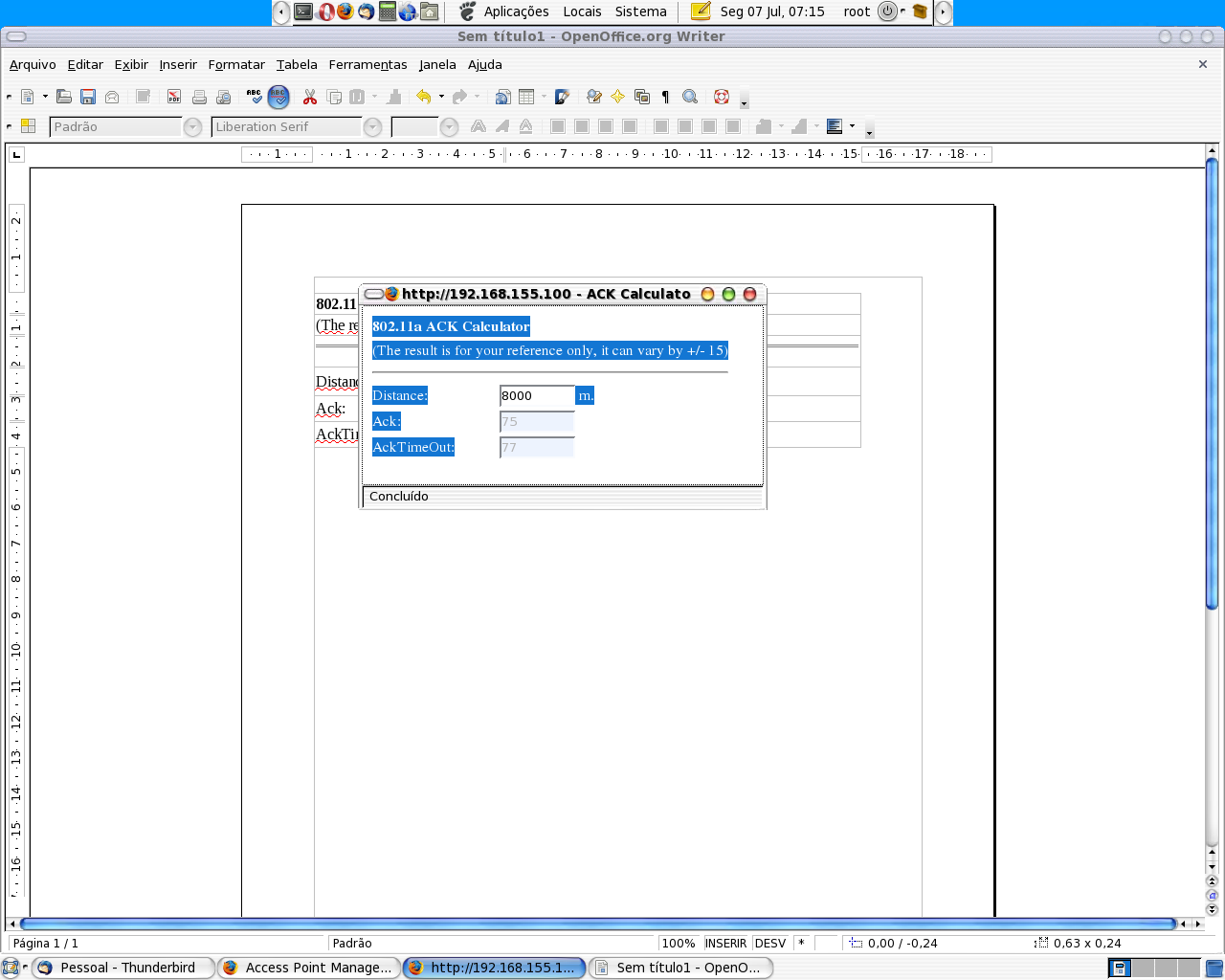Click the Distance input field
This screenshot has width=1225, height=980.
537,395
